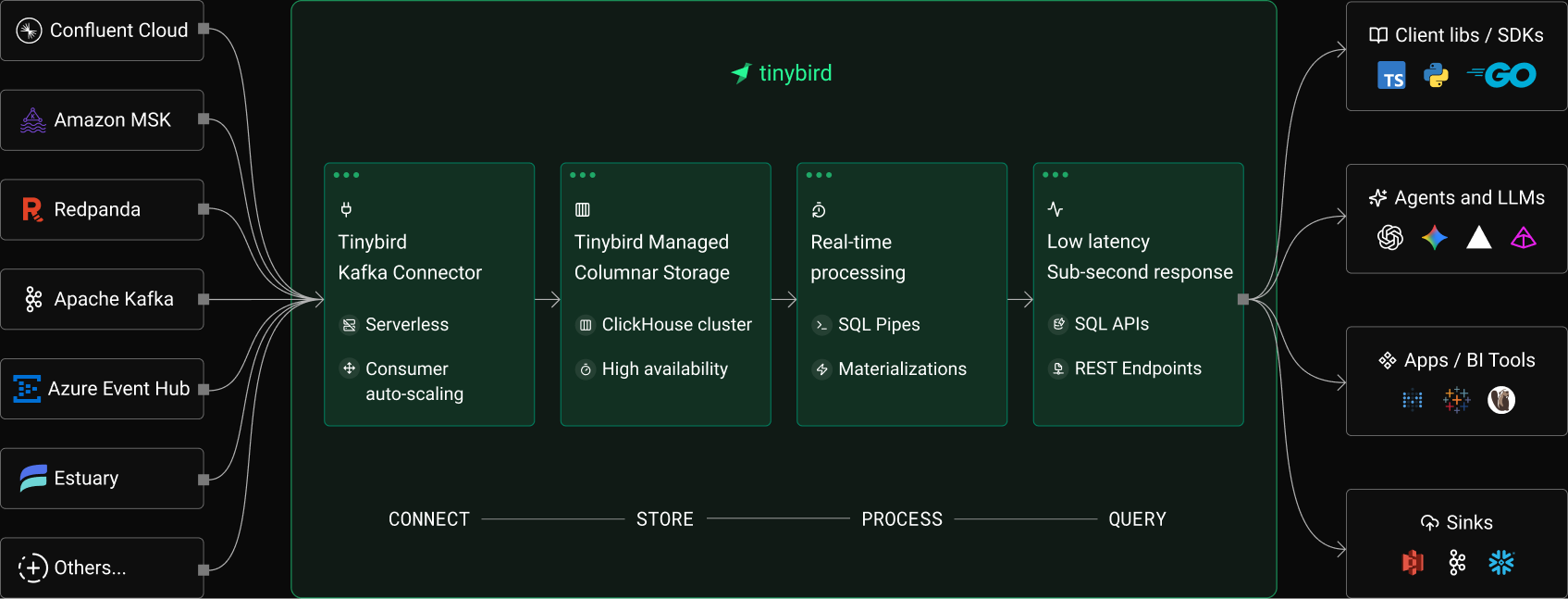Select the PROCESS stage label
Viewport: 1568px width, 599px height.
click(902, 519)
